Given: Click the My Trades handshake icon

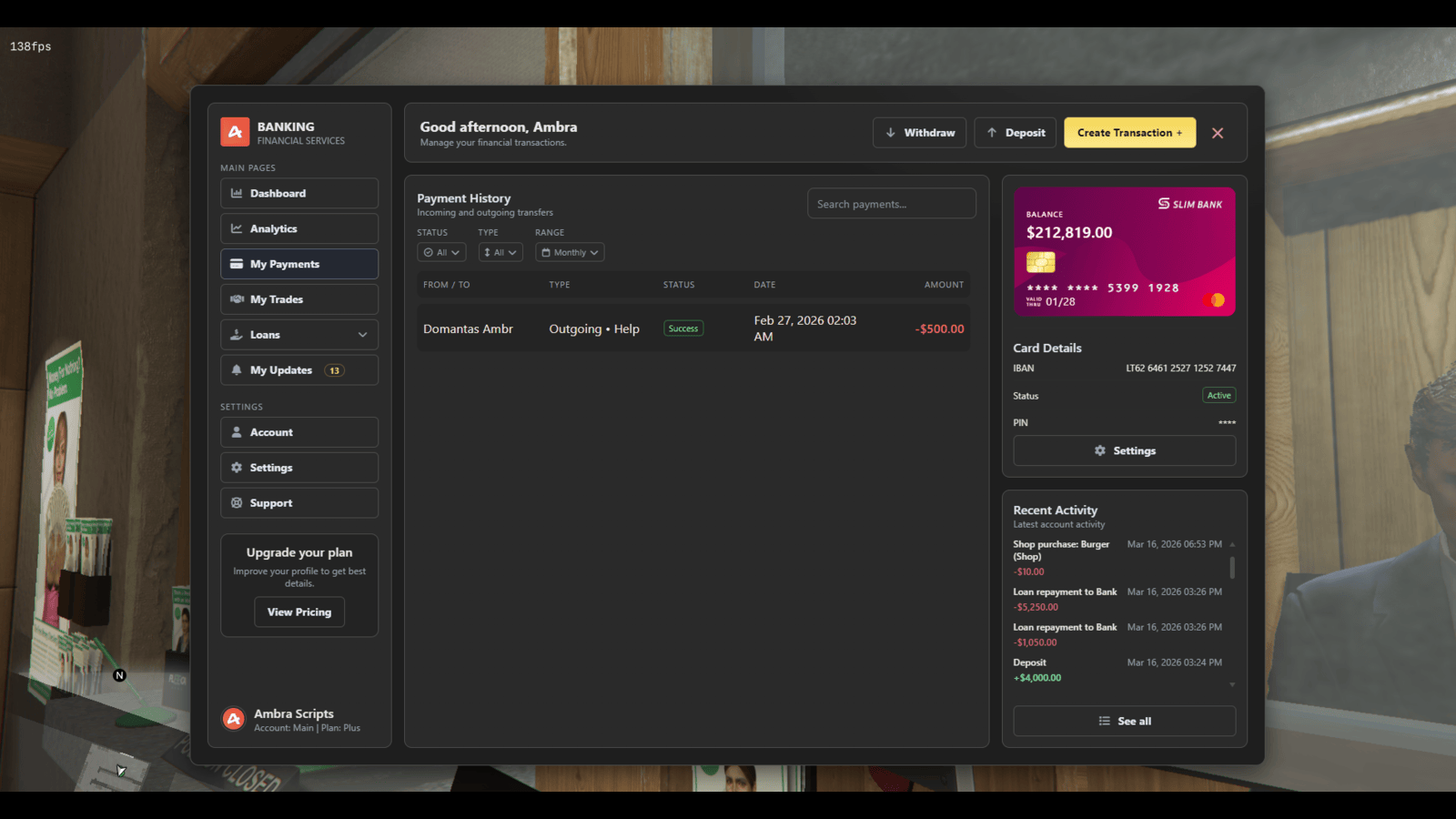Looking at the screenshot, I should coord(237,299).
